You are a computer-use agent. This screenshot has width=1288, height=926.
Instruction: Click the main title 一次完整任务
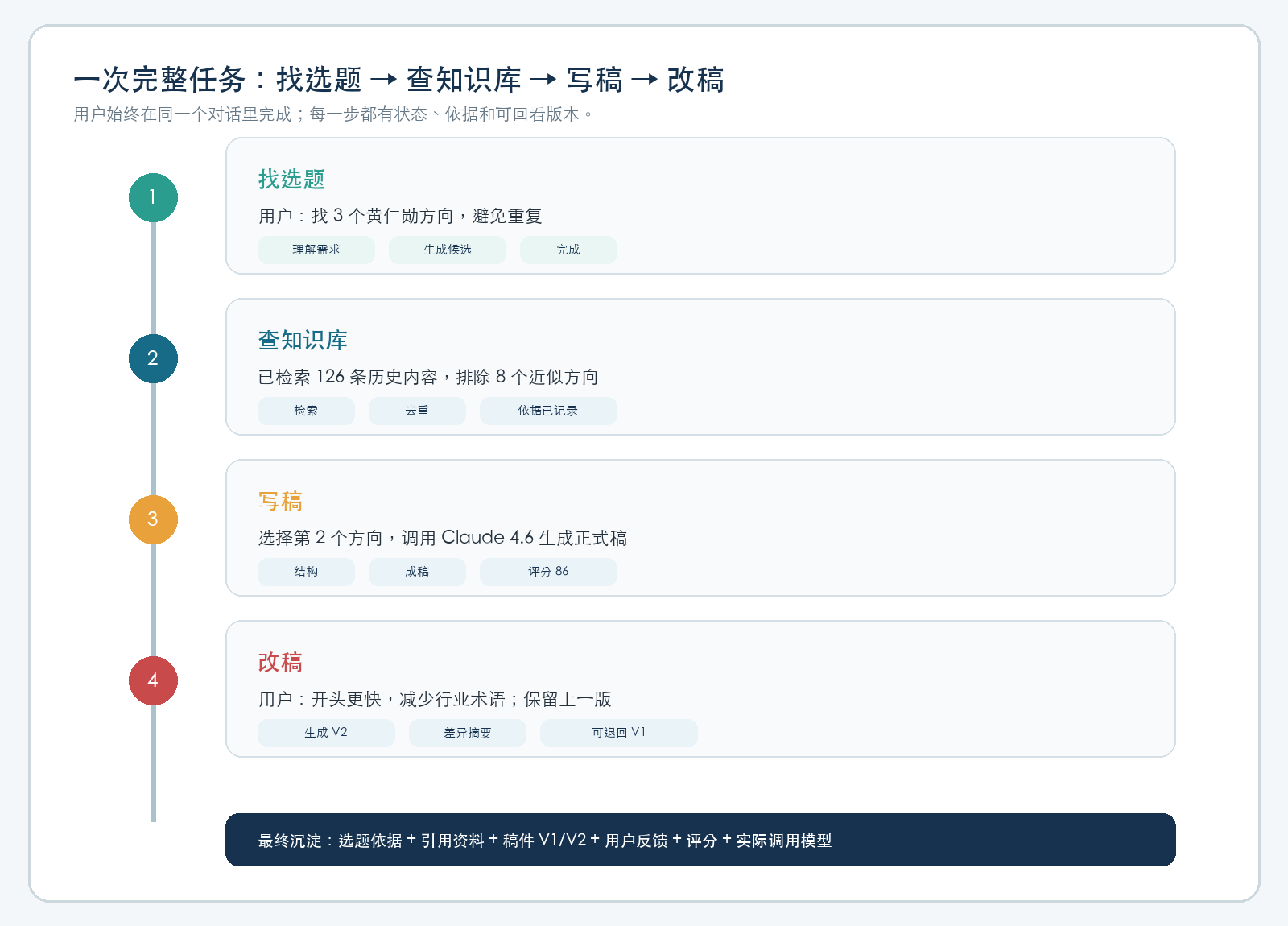coord(159,80)
